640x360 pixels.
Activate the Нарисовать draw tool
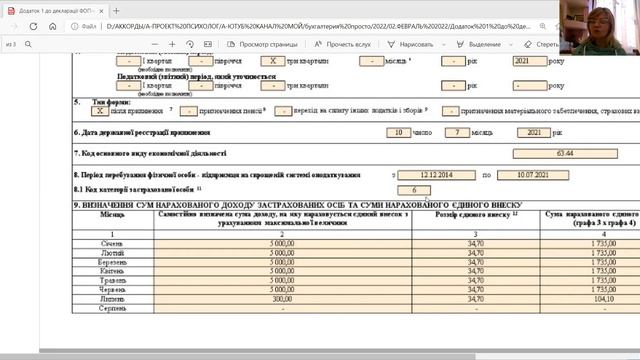(410, 44)
